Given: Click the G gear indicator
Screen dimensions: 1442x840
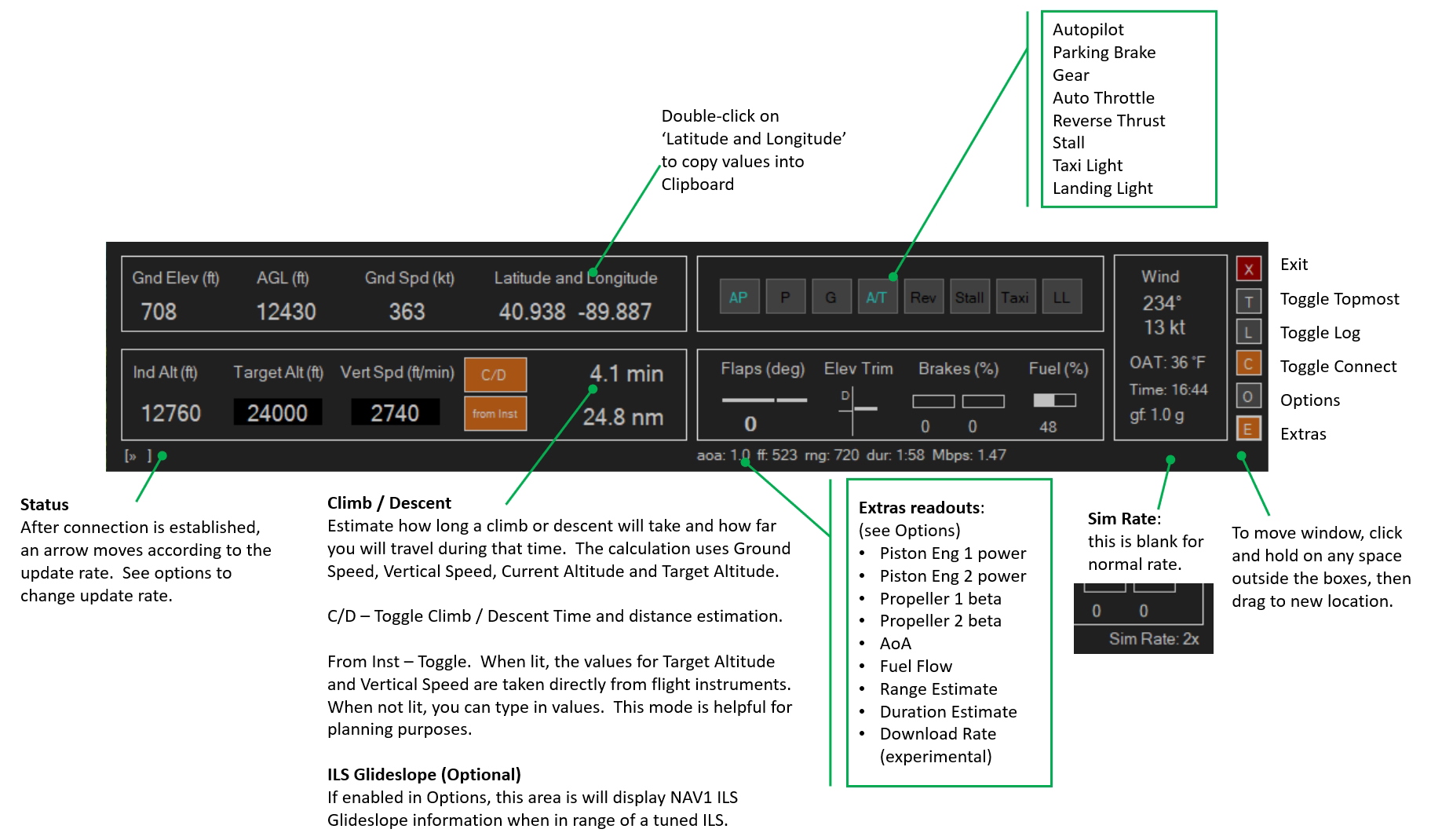Looking at the screenshot, I should pos(831,298).
